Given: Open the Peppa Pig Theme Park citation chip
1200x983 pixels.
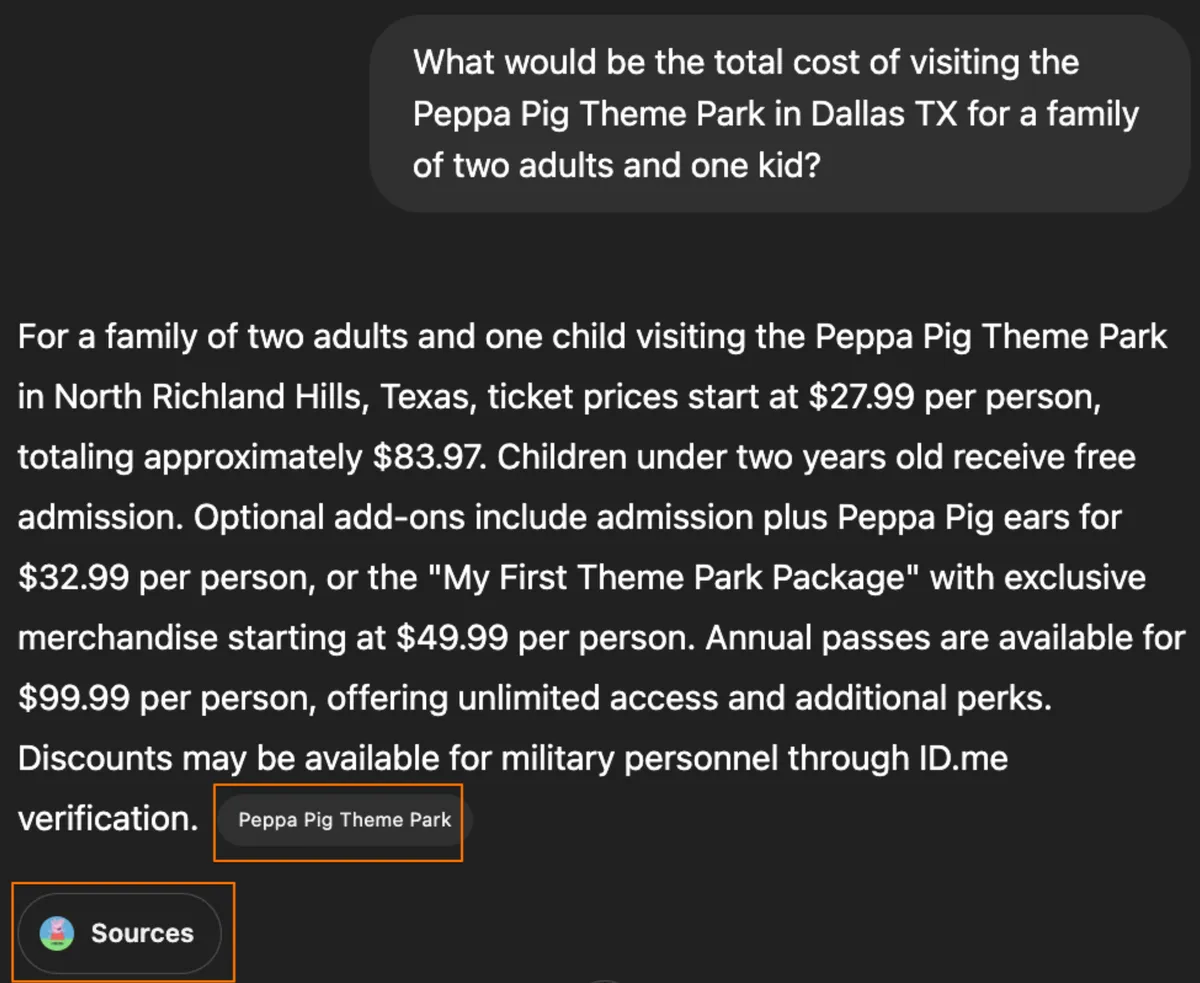Looking at the screenshot, I should click(344, 821).
